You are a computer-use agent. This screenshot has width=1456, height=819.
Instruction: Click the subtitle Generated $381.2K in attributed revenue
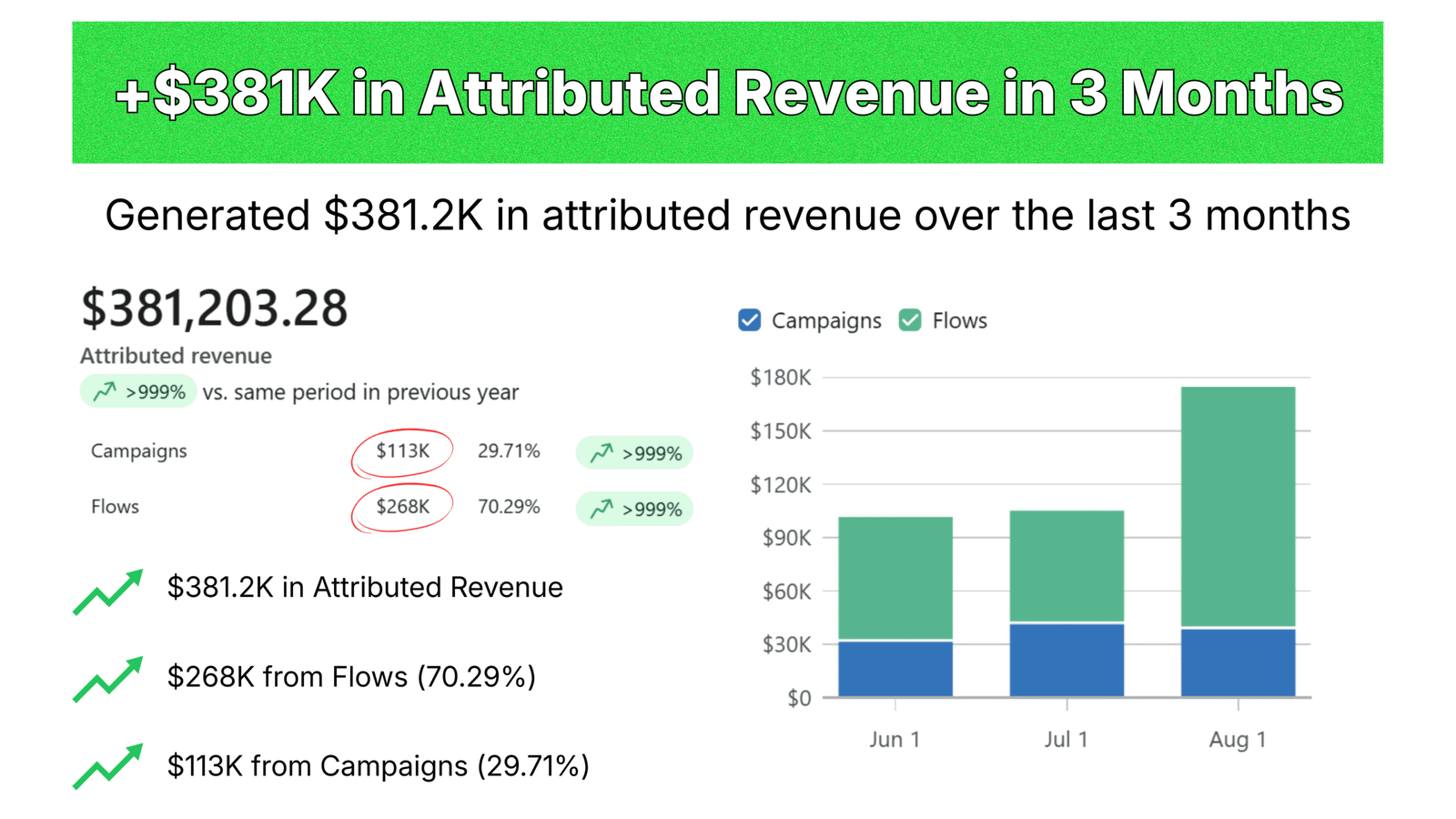[728, 216]
